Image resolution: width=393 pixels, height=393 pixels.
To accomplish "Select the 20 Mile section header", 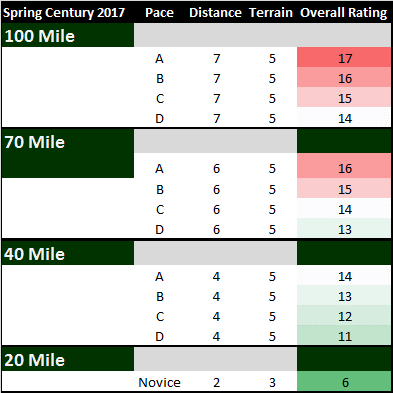I will click(68, 359).
